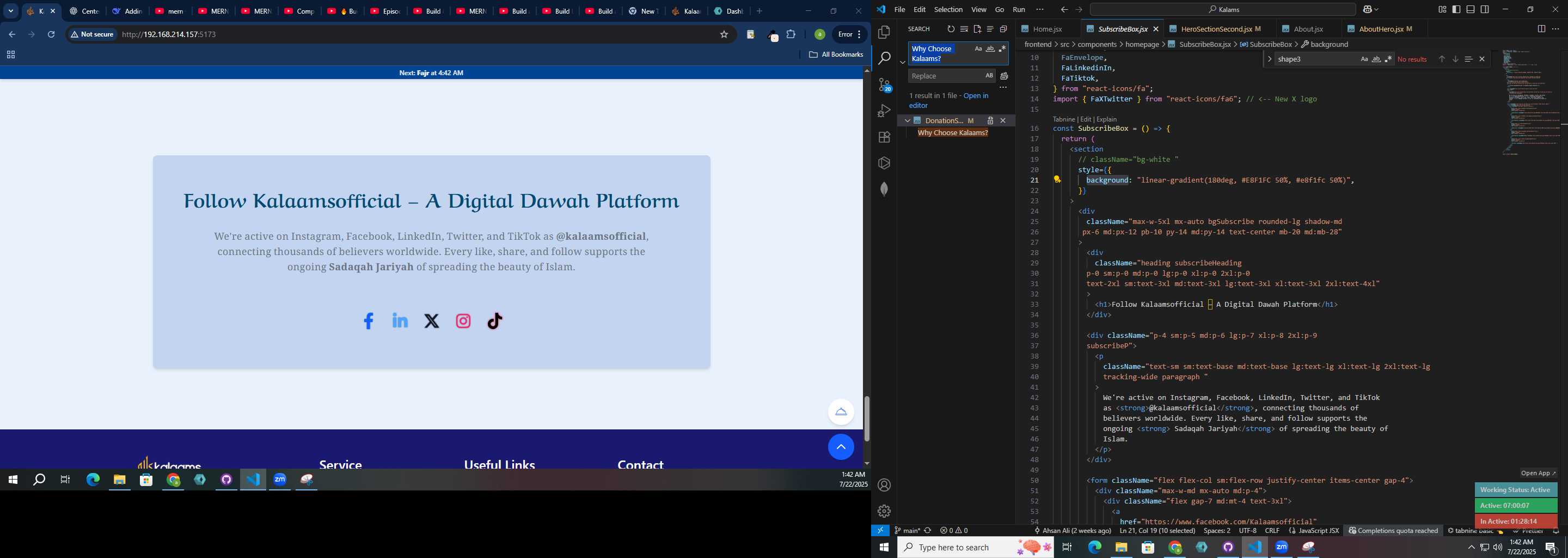
Task: Open the MongoDB leaf icon in the activity bar
Action: 884,189
